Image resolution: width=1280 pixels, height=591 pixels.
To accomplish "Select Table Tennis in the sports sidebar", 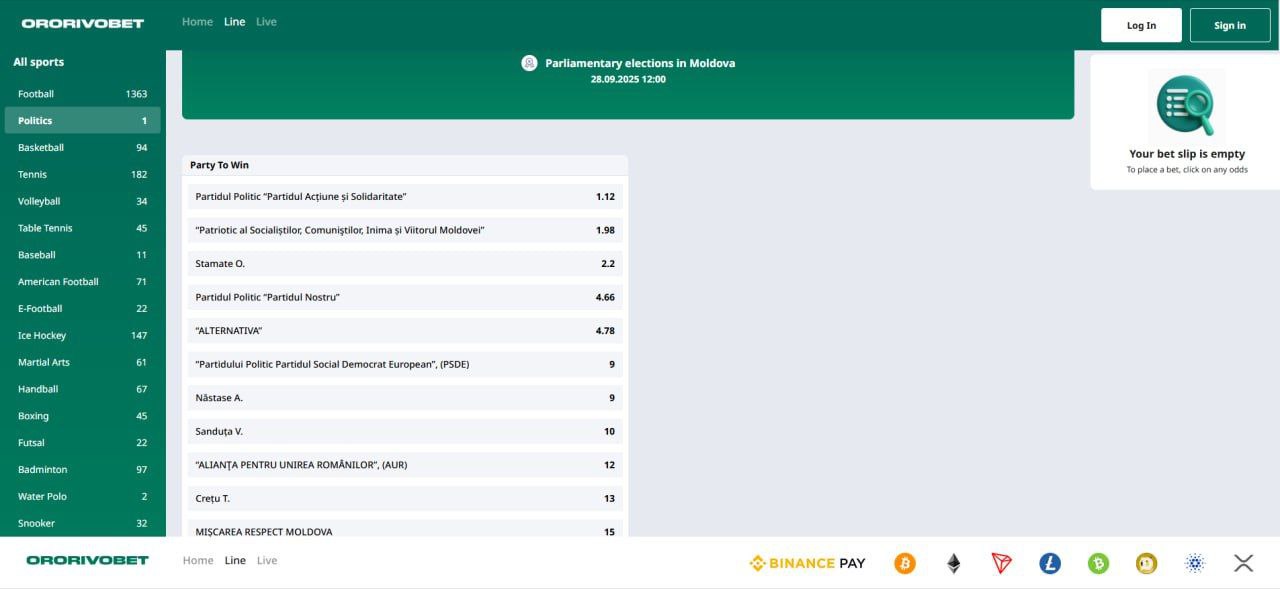I will pos(82,228).
